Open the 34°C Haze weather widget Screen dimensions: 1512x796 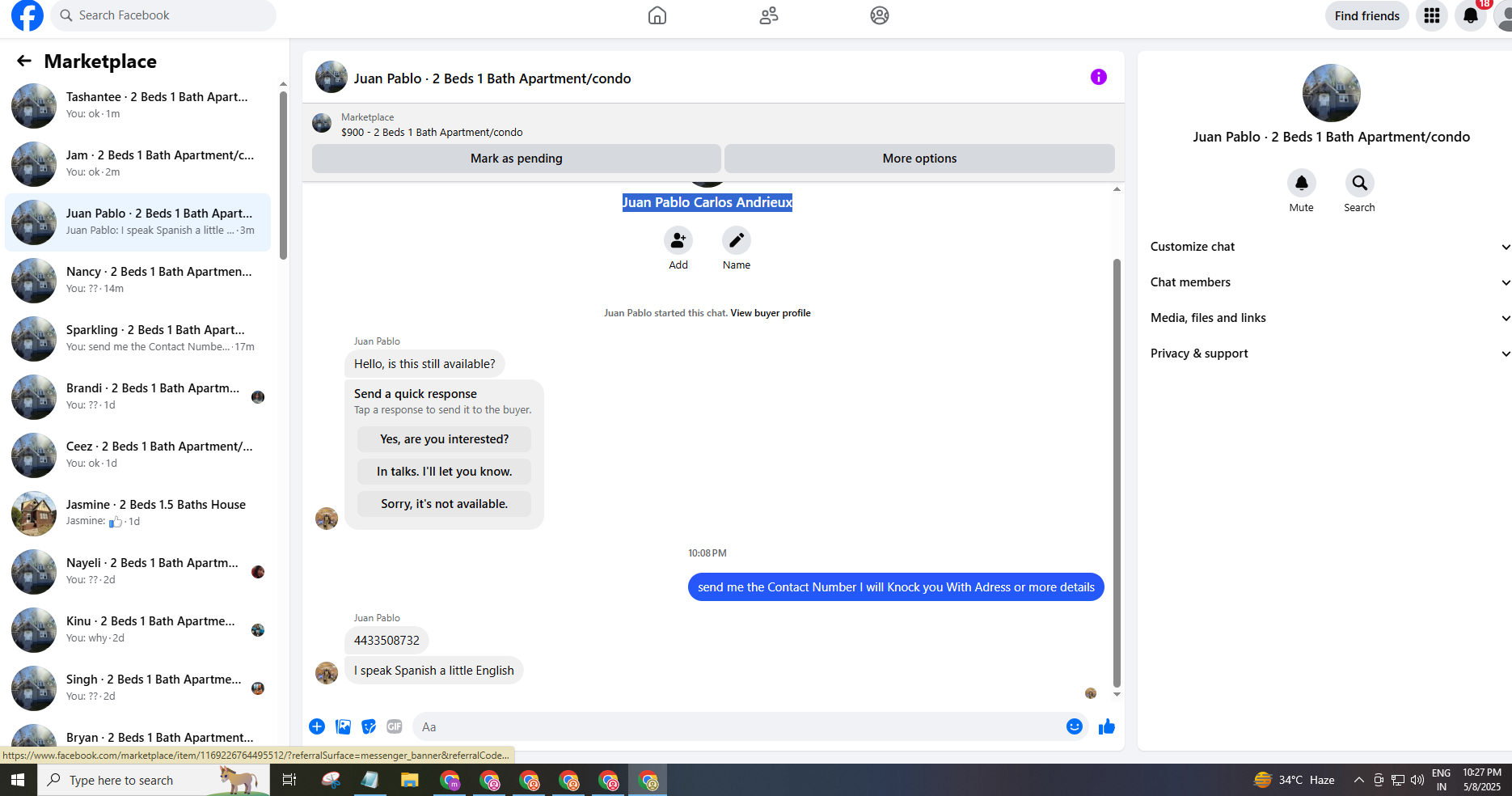click(x=1294, y=780)
